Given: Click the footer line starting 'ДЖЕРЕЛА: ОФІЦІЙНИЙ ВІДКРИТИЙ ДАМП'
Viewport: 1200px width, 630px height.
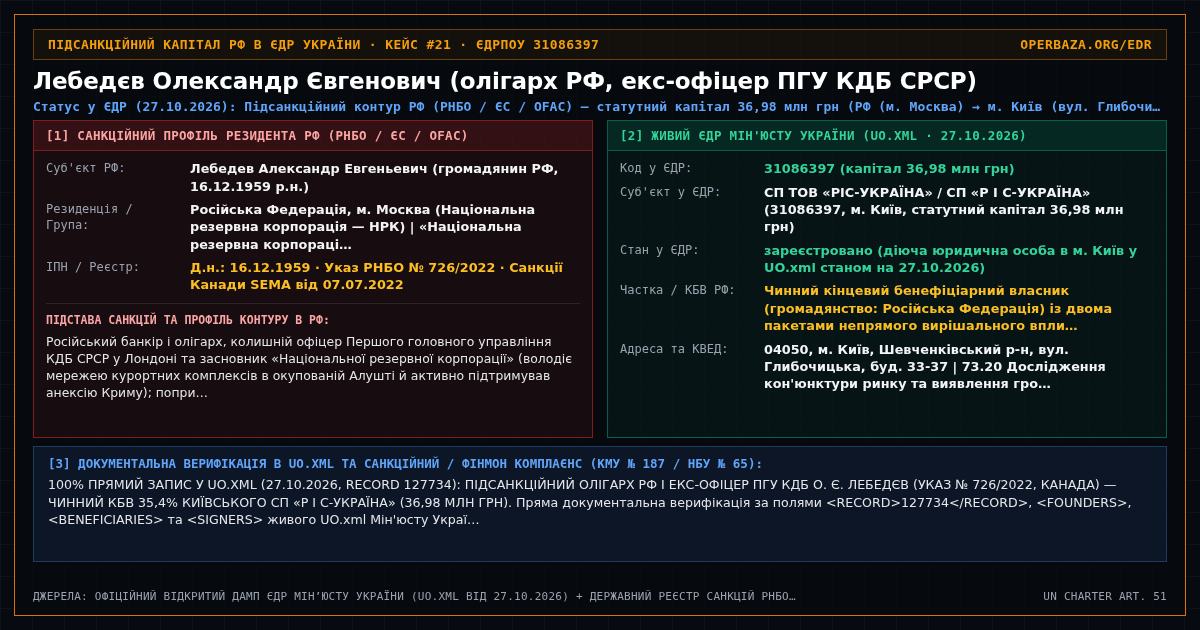Looking at the screenshot, I should click(x=414, y=596).
